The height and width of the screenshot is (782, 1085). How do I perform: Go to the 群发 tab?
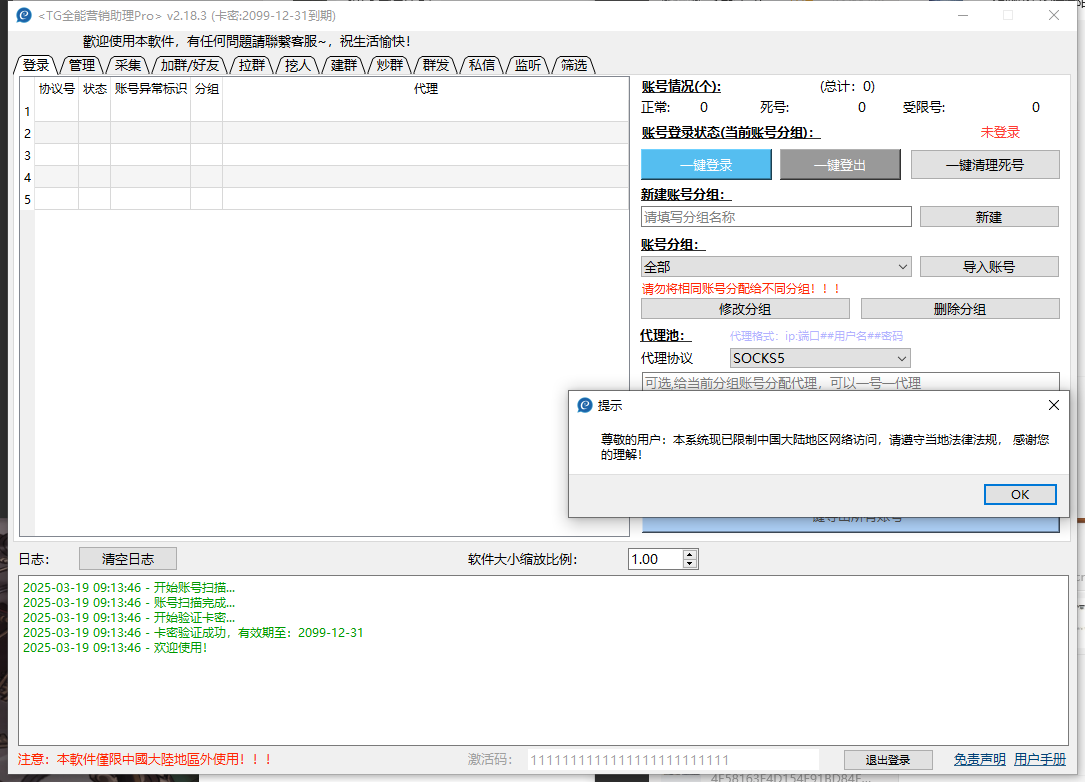point(436,65)
